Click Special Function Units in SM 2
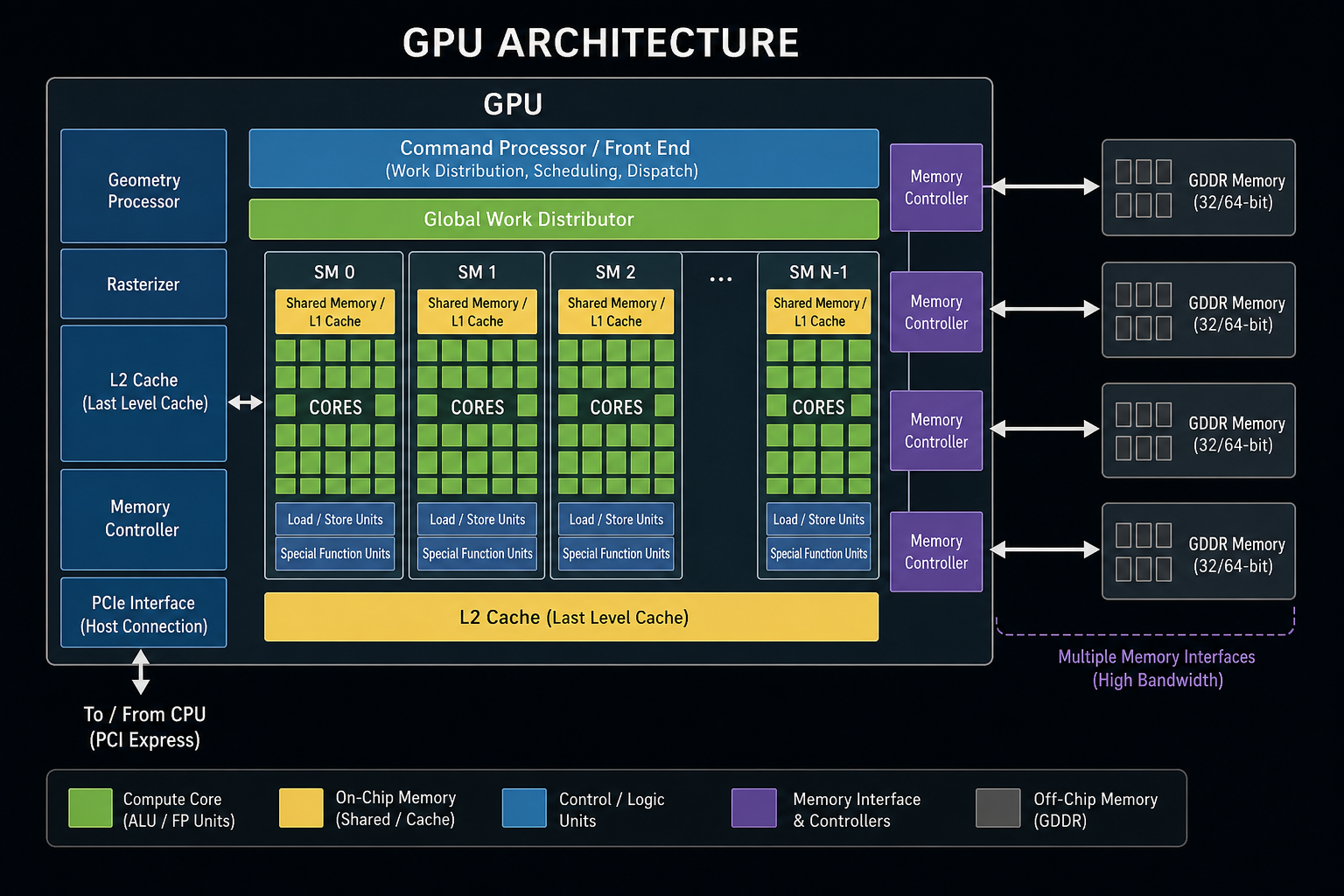The image size is (1344, 896). coord(616,554)
